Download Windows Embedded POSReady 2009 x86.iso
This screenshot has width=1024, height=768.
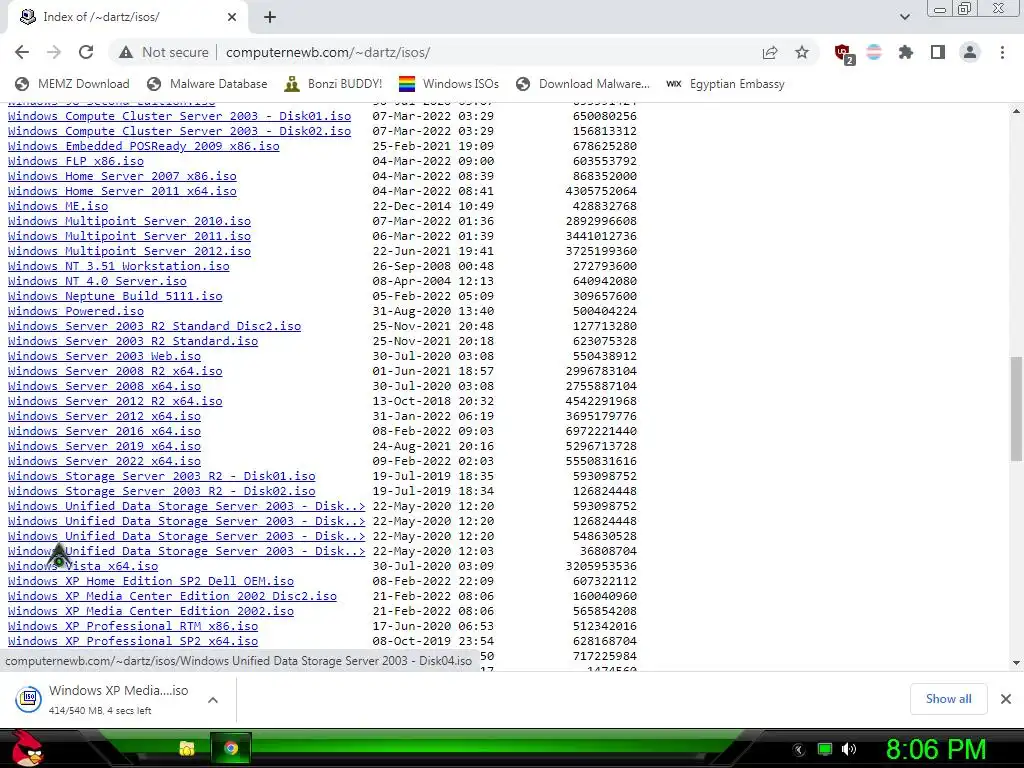144,146
